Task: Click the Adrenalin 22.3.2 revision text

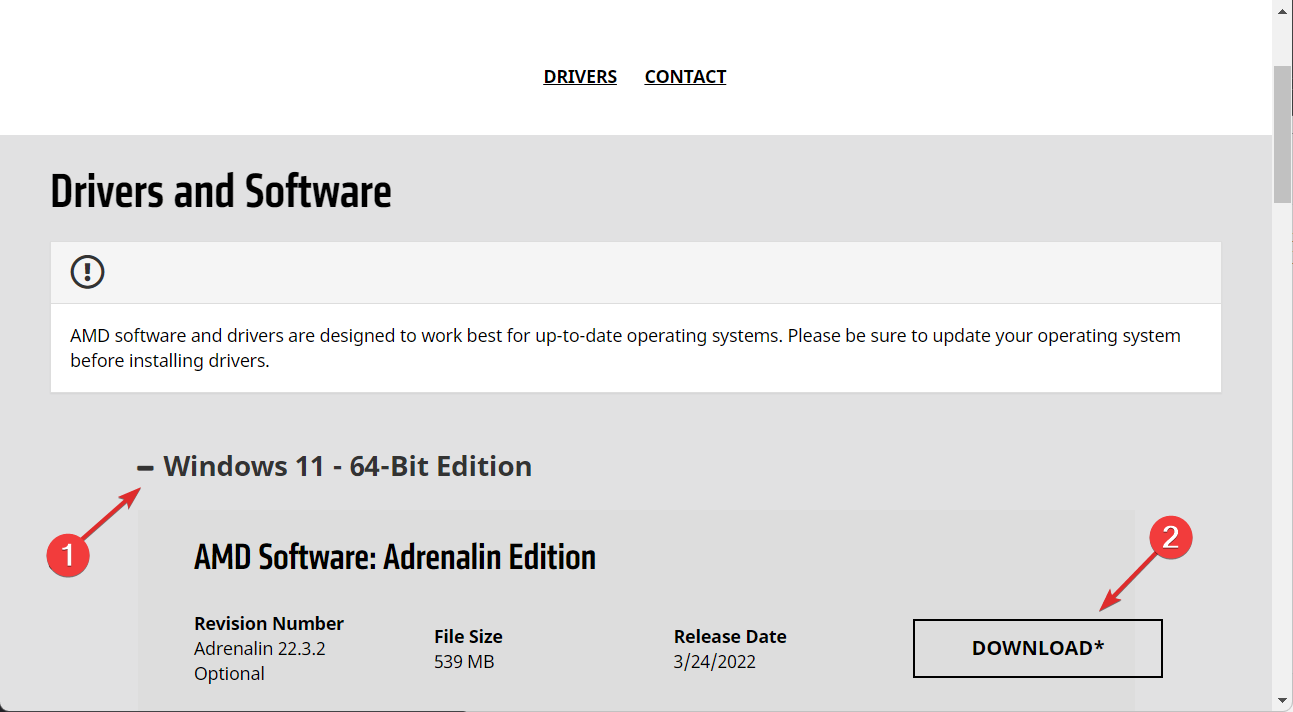Action: tap(260, 648)
